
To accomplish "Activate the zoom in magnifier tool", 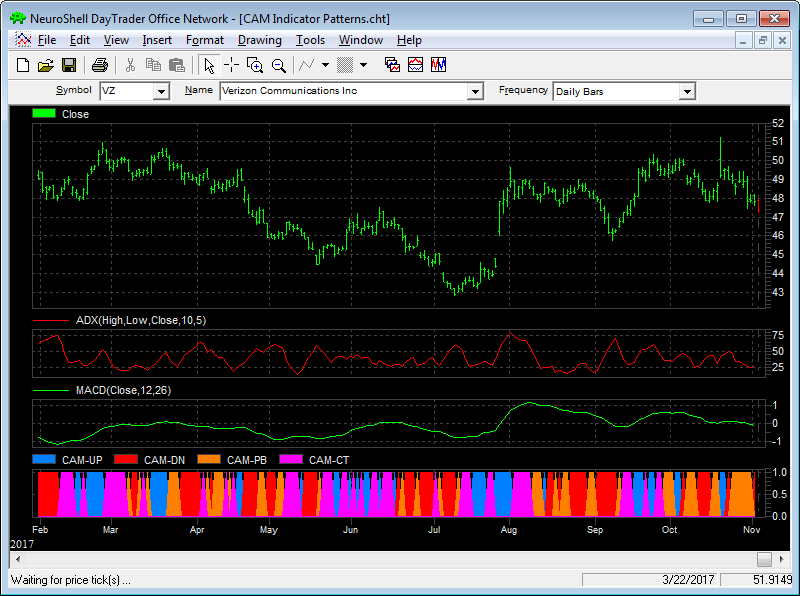I will (255, 65).
